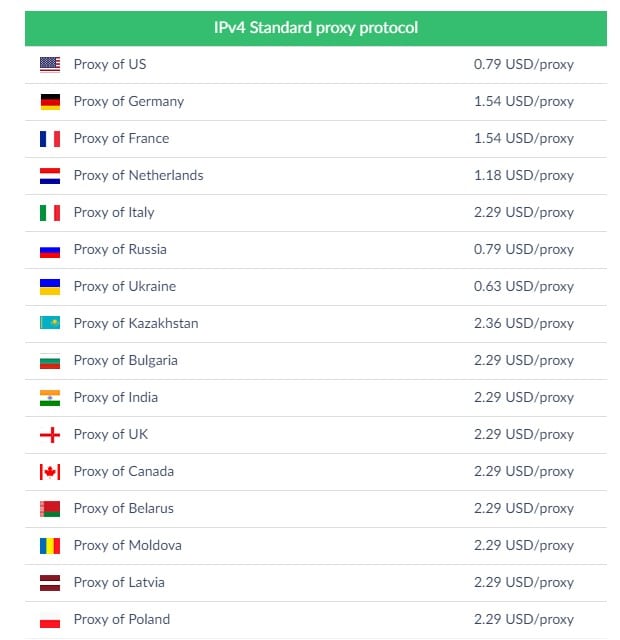The image size is (620, 640).
Task: Open the Proxy of Moldova text
Action: point(127,545)
